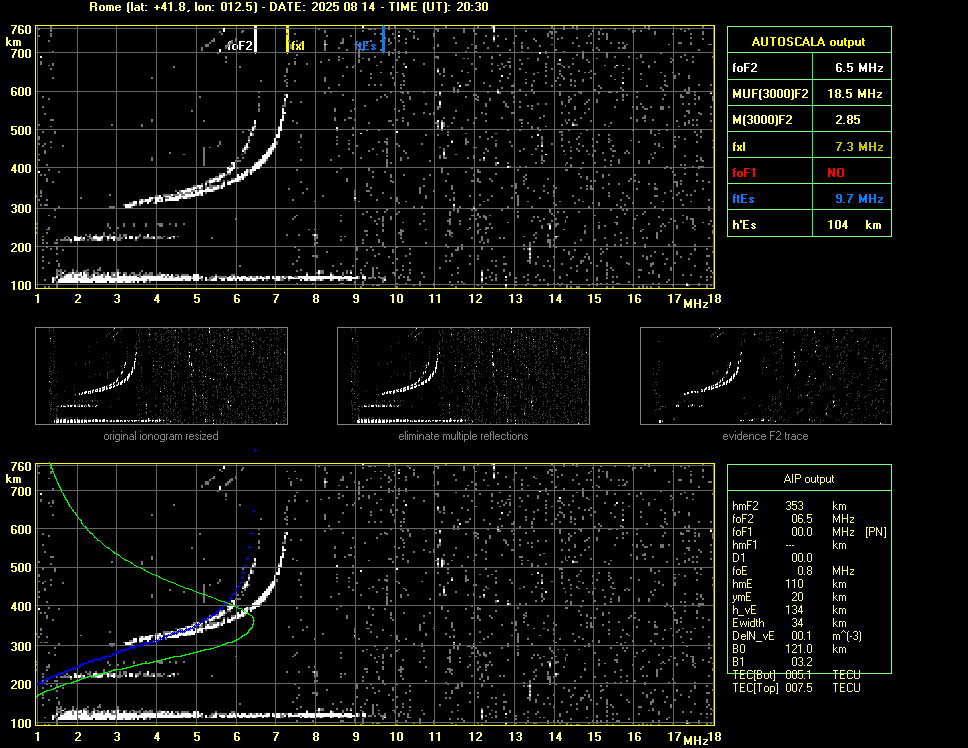This screenshot has width=968, height=748.
Task: Click the 'eliminate multiple reflections' caption
Action: [x=463, y=436]
